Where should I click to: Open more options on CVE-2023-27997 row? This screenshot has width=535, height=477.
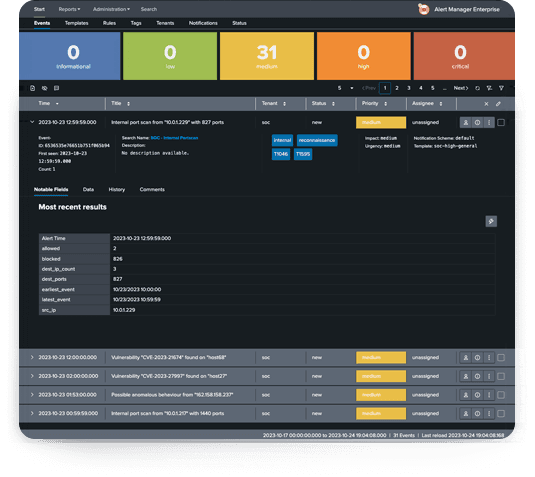click(x=489, y=376)
